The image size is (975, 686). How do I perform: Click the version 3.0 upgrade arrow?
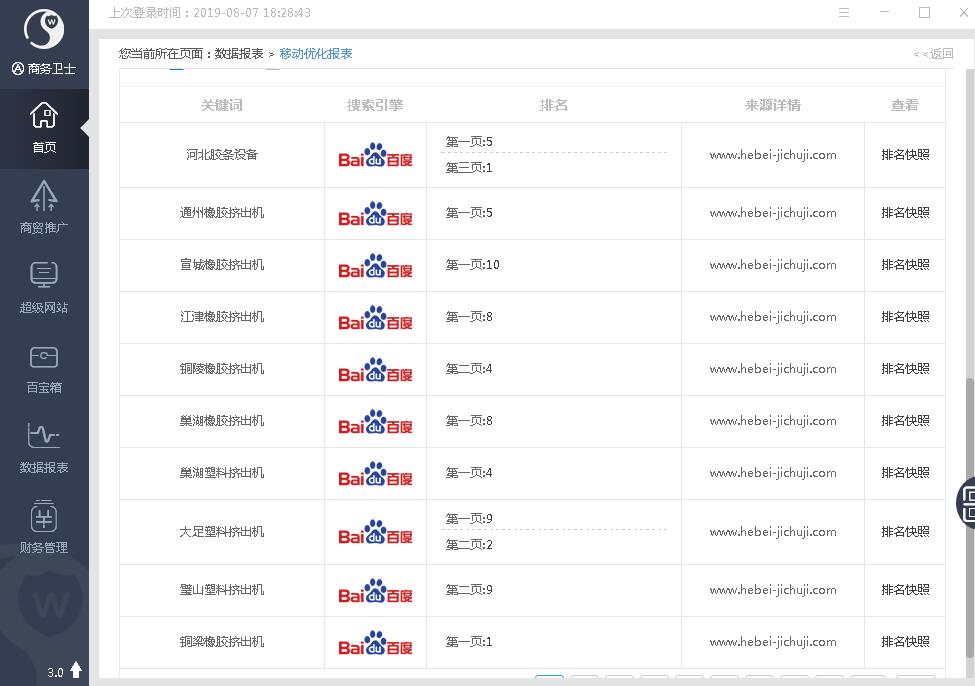[76, 670]
